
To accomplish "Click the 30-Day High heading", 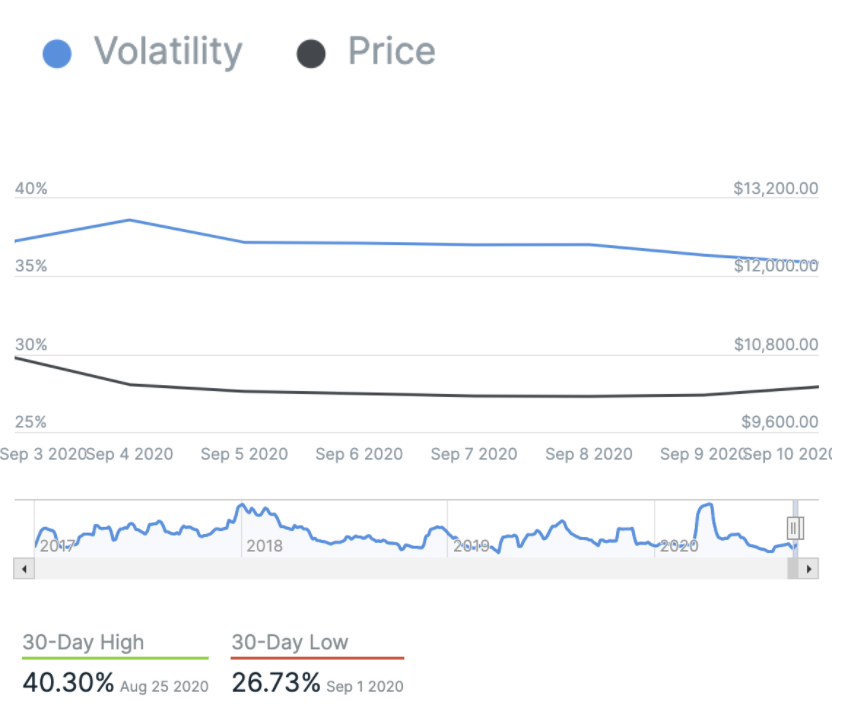I will point(83,642).
